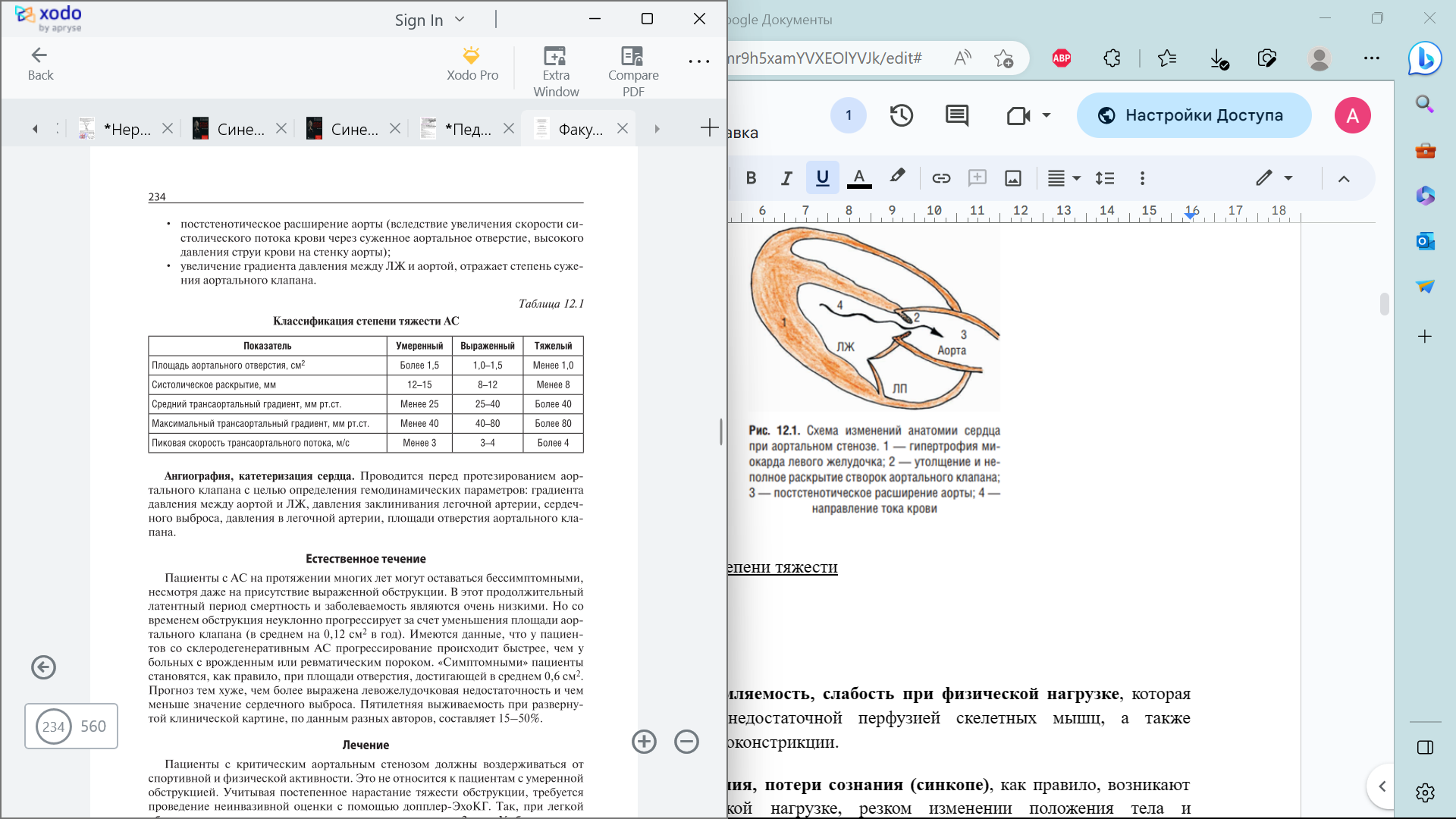This screenshot has height=819, width=1456.
Task: Insert an image in Docs
Action: (1013, 178)
